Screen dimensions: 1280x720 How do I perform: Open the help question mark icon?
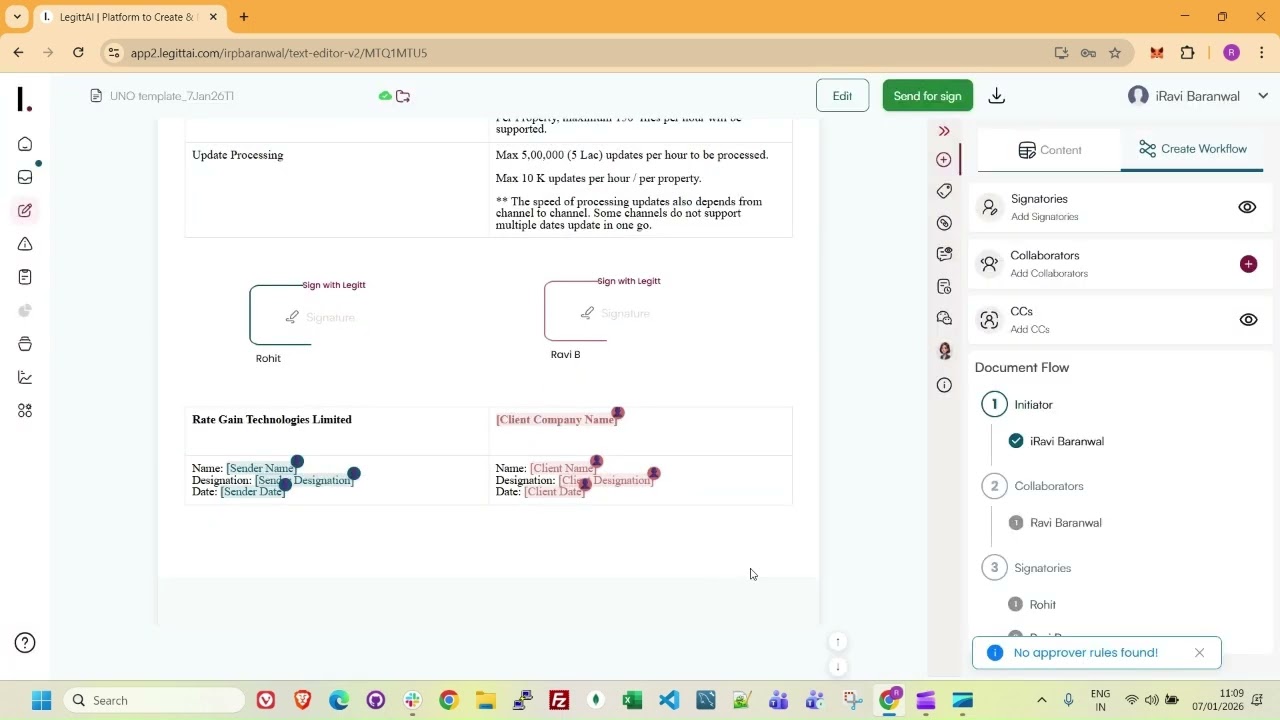[x=25, y=643]
